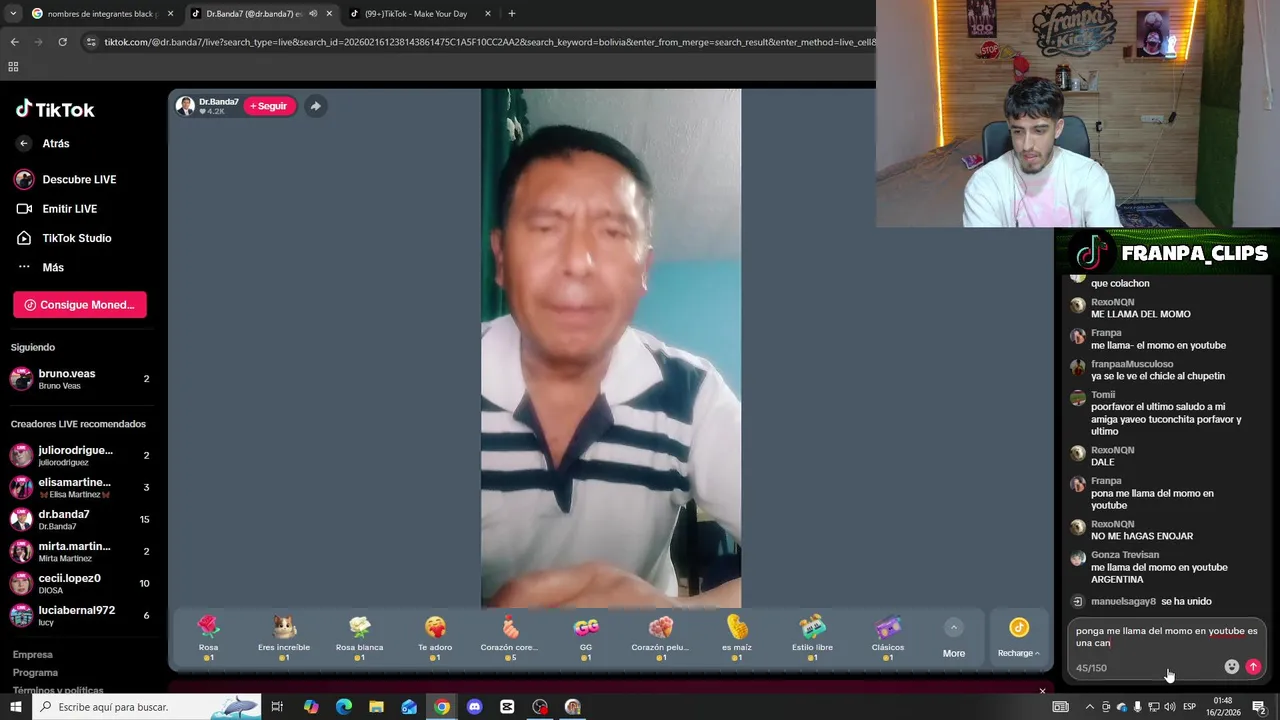Close the banner below gift bar
The height and width of the screenshot is (720, 1280).
pyautogui.click(x=1042, y=691)
